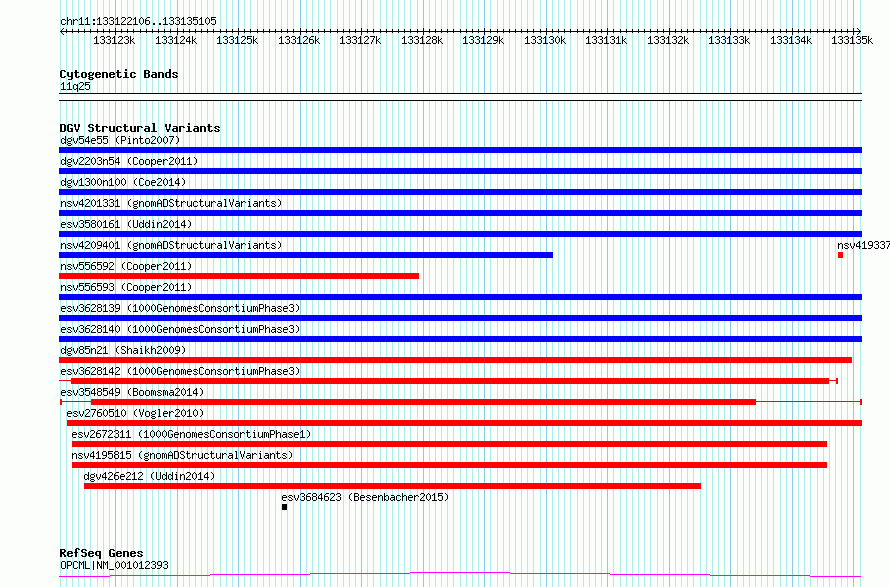Select the red bar under dgv85n21
This screenshot has height=587, width=890.
(x=455, y=360)
